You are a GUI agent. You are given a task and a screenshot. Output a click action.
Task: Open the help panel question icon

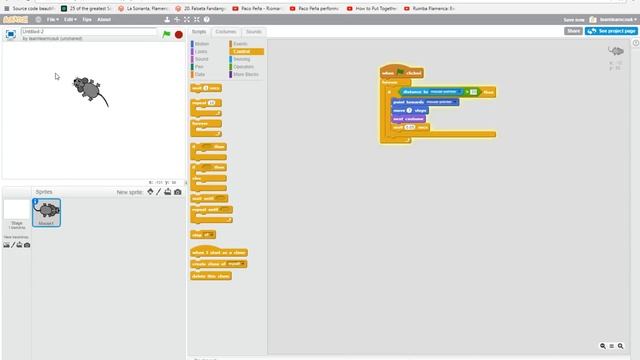point(636,43)
